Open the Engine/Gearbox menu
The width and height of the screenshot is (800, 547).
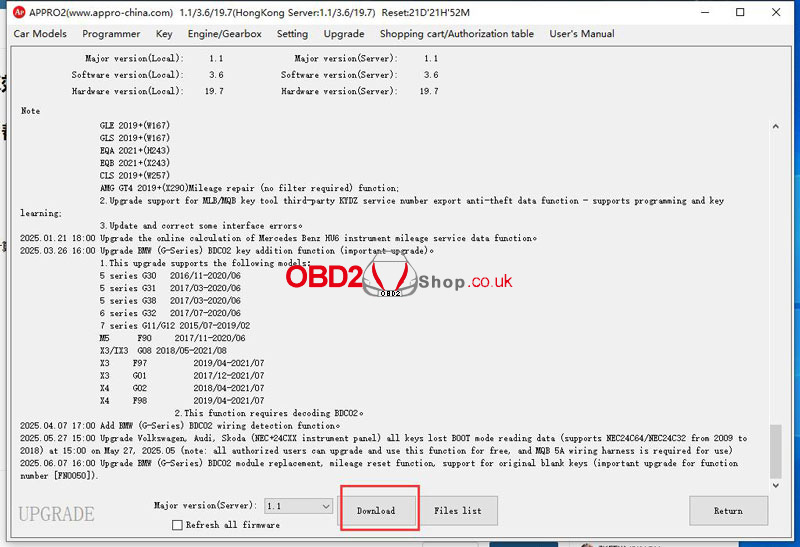click(224, 34)
